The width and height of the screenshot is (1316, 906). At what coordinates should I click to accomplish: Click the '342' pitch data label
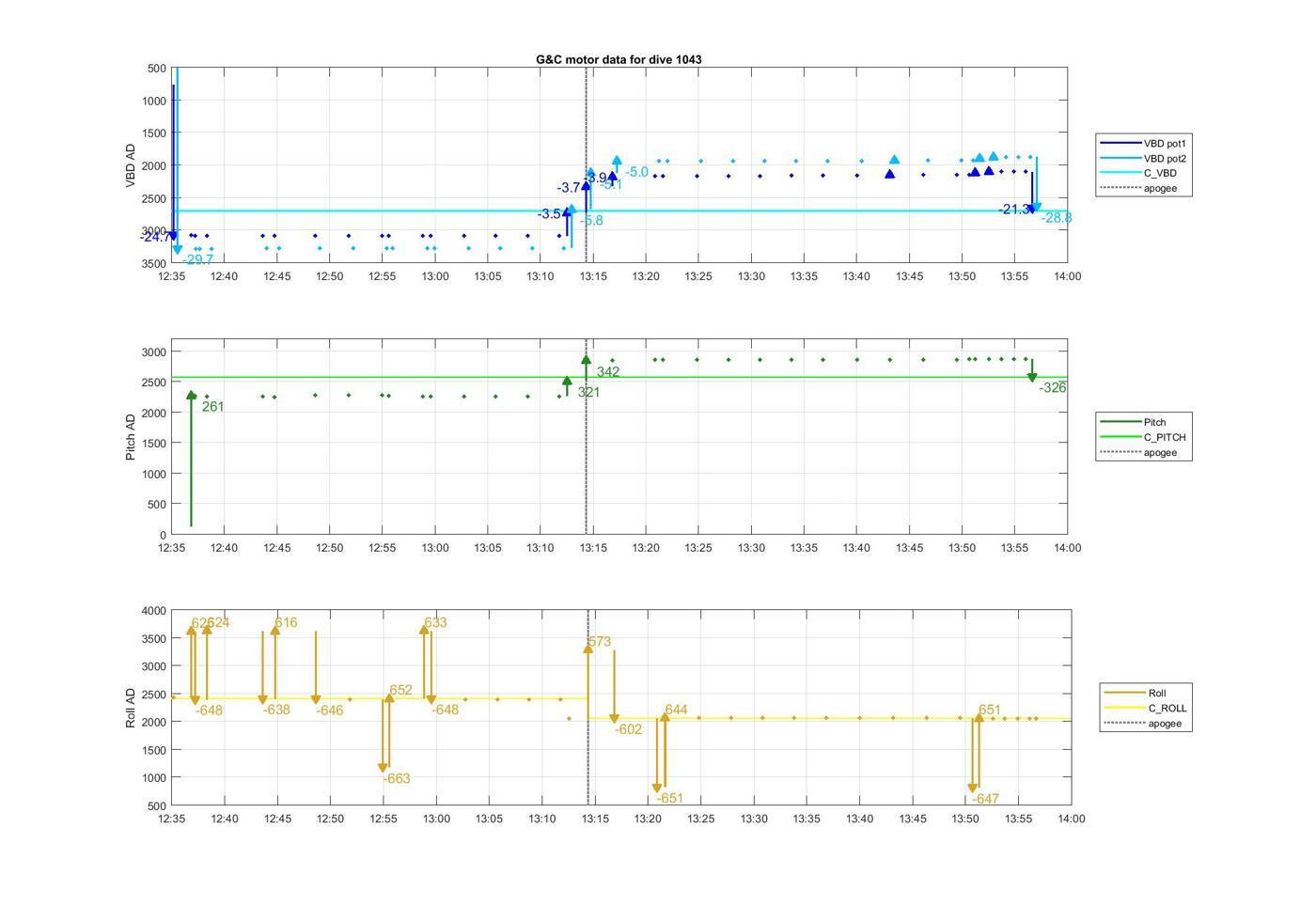tap(607, 372)
